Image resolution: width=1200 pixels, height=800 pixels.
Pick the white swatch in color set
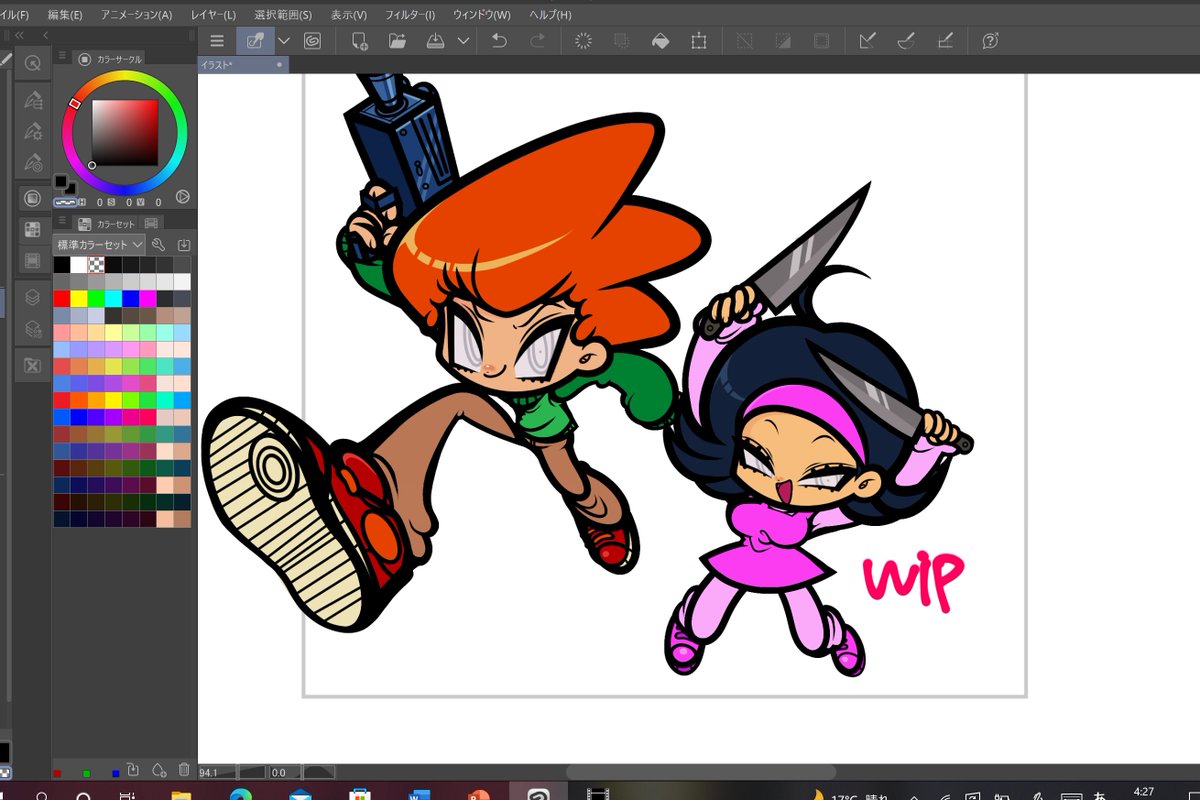[x=79, y=265]
